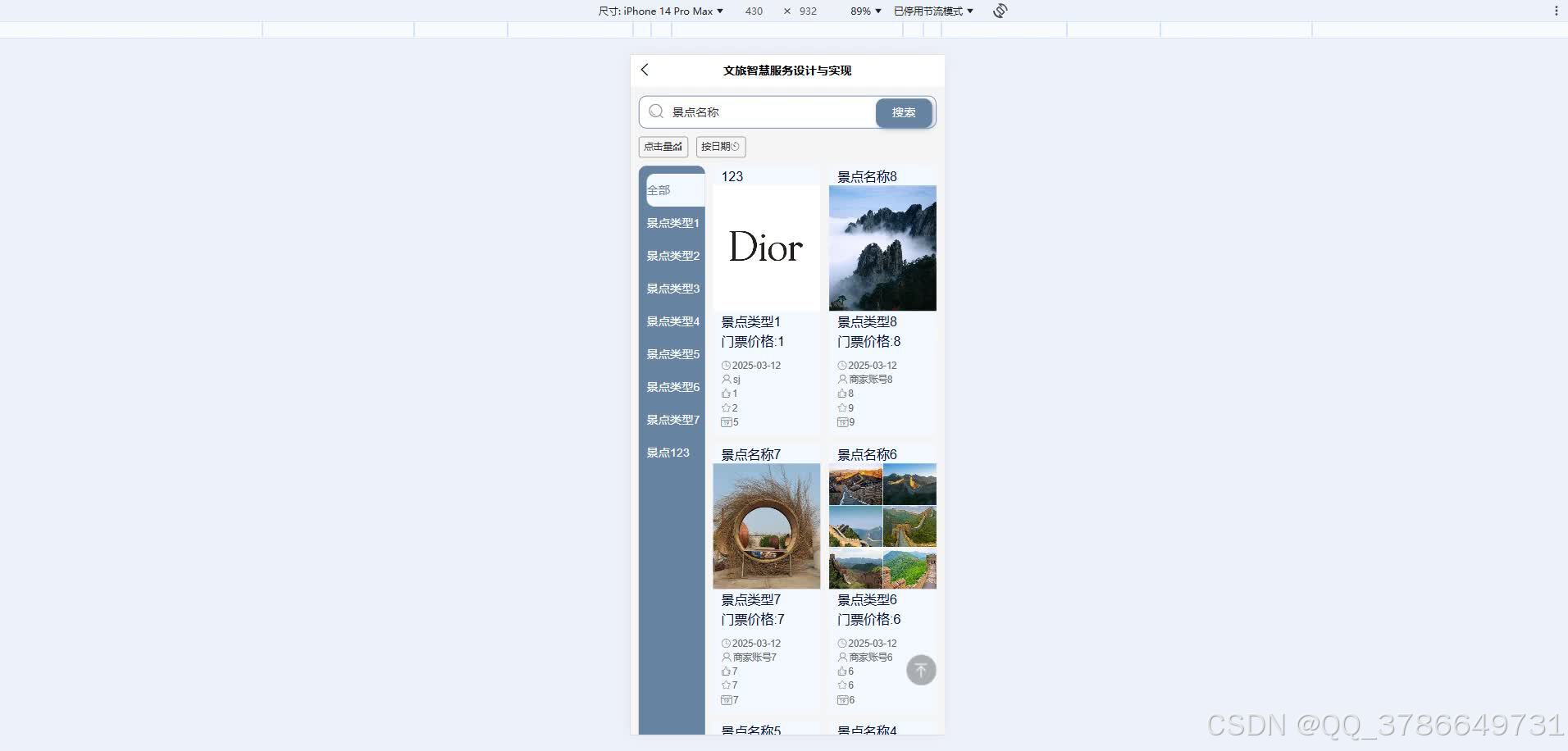Image resolution: width=1568 pixels, height=751 pixels.
Task: Open the 景点名称8 scenic spot card
Action: 882,248
